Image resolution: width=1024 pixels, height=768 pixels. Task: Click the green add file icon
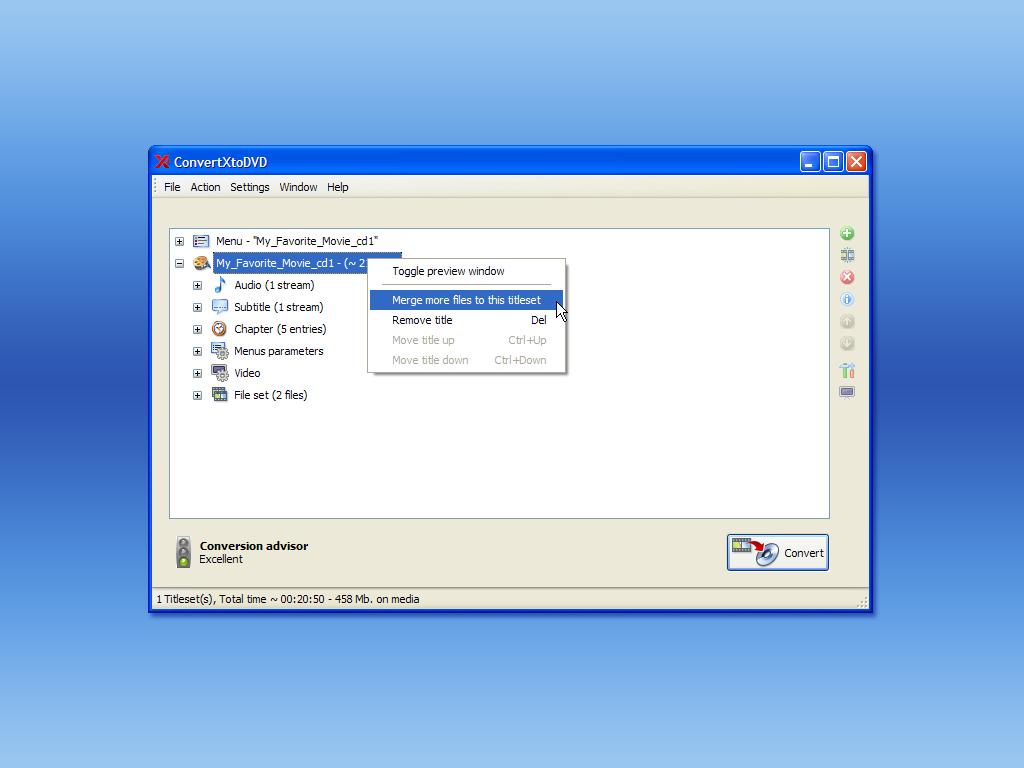coord(847,233)
